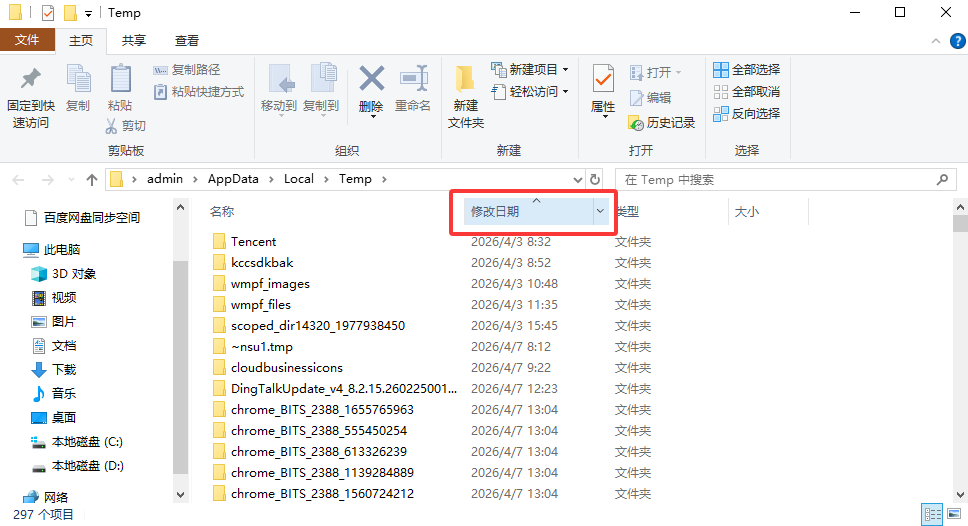This screenshot has width=968, height=526.
Task: Switch to Details view icon in status bar
Action: [932, 514]
